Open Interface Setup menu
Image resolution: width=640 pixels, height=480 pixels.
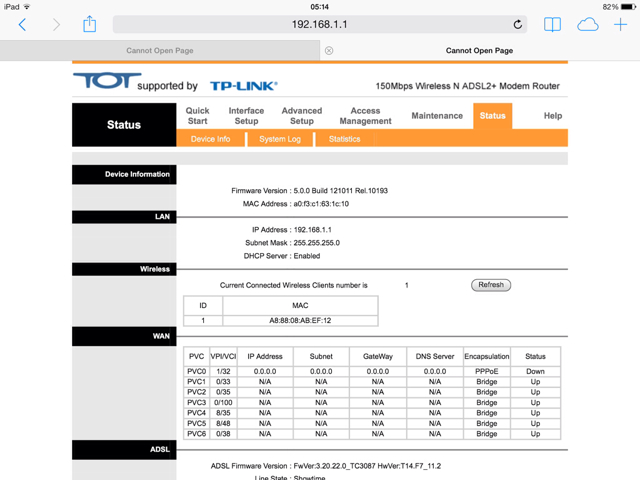point(246,116)
